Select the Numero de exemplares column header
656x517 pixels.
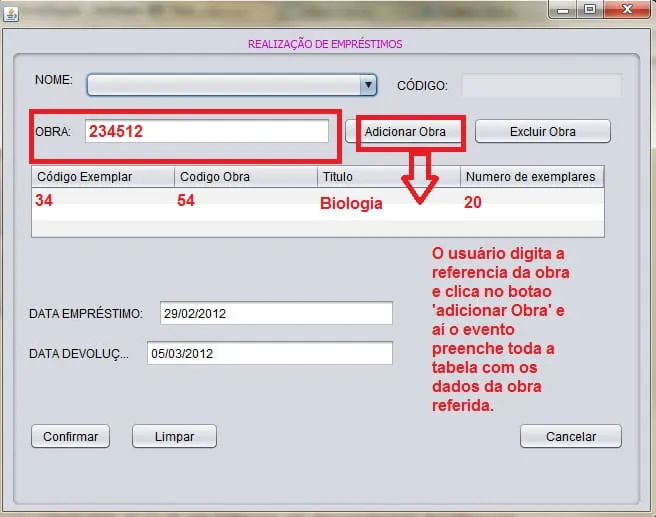coord(532,177)
